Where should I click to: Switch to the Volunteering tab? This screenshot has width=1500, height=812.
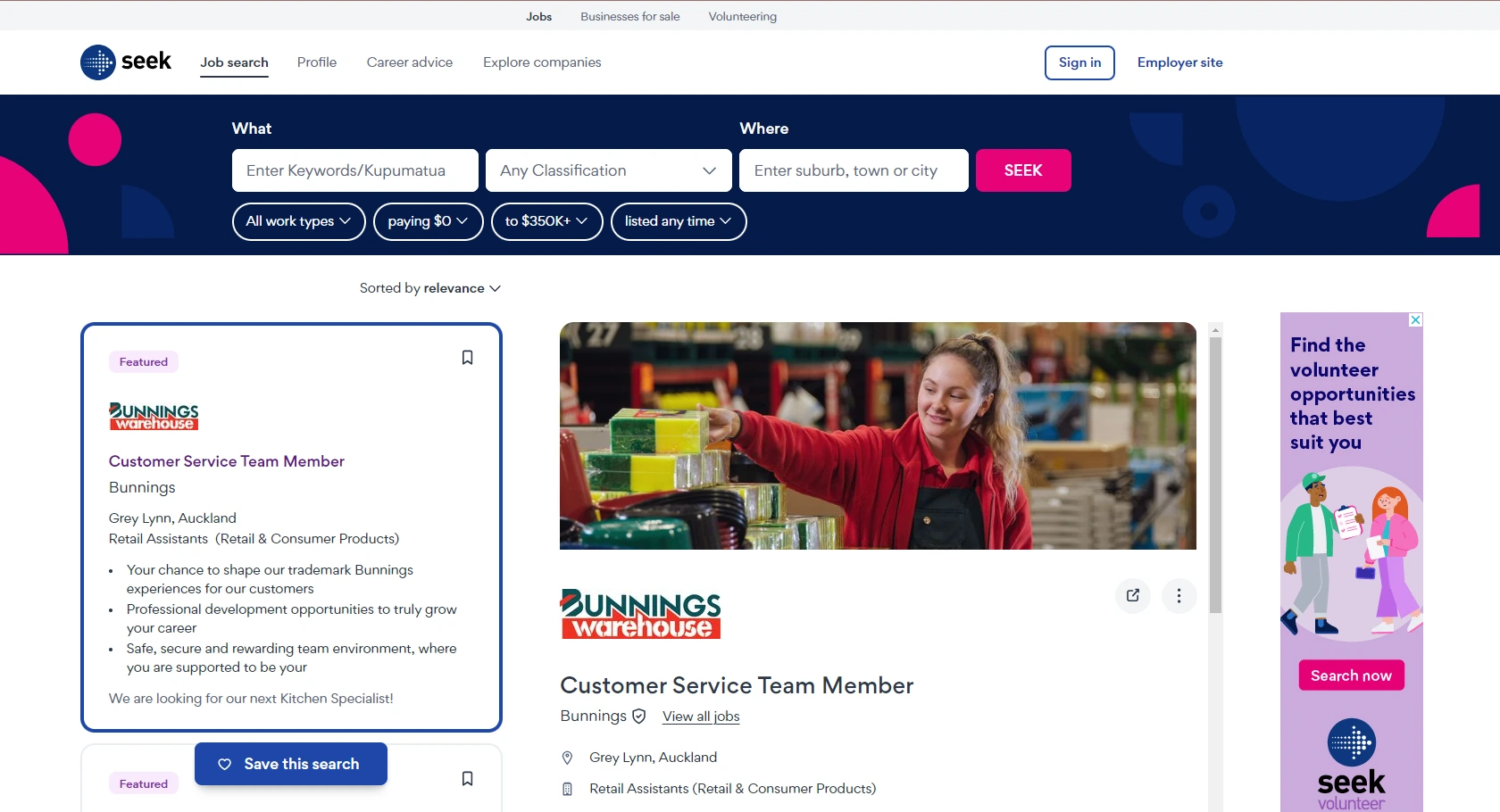click(743, 16)
